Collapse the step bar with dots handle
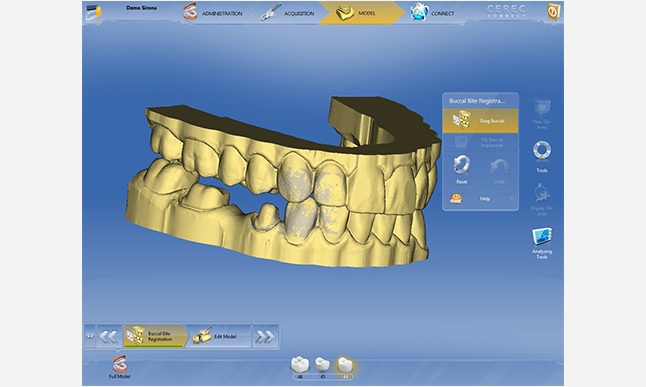This screenshot has width=646, height=387. pos(89,336)
